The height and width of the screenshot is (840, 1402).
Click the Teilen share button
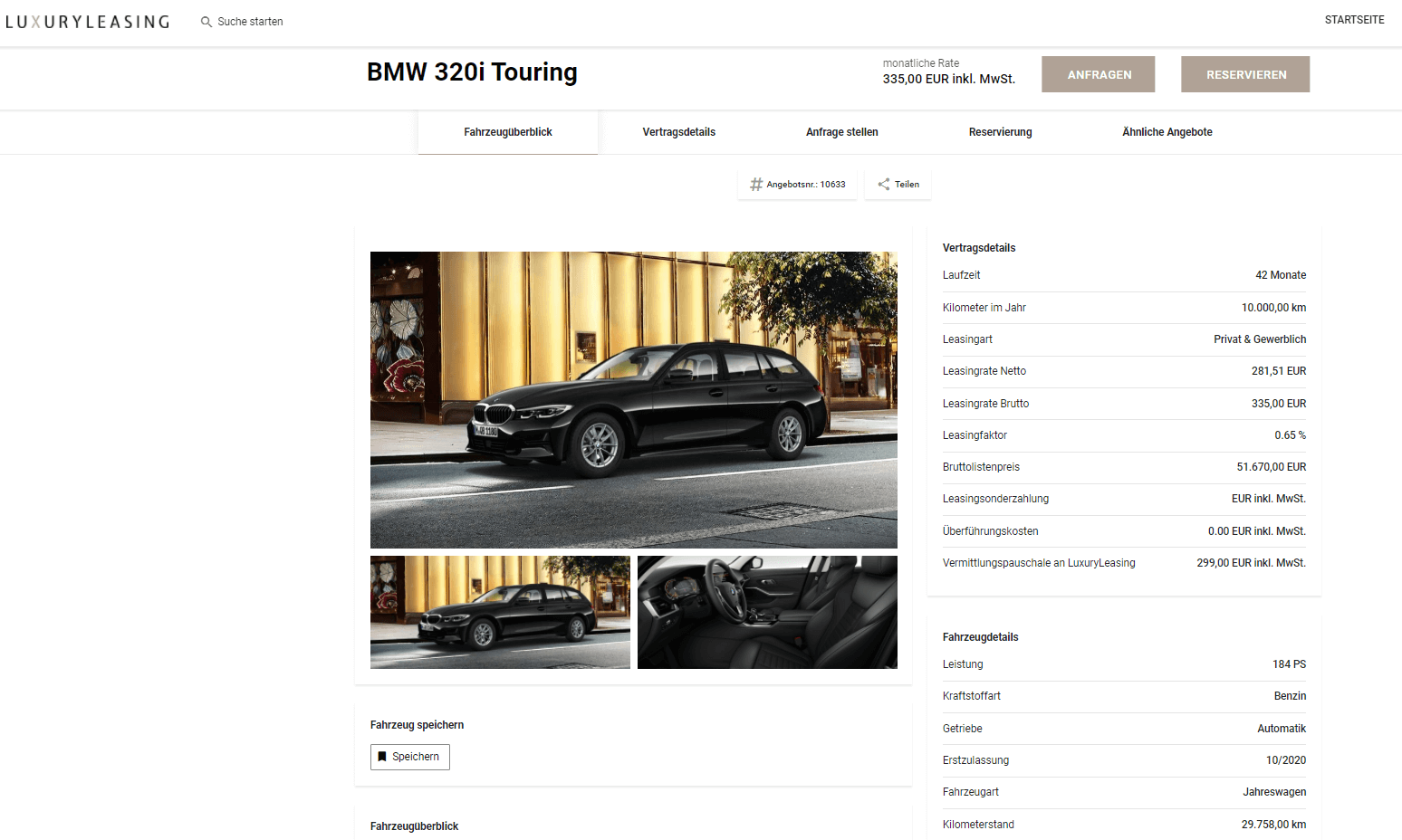(898, 185)
